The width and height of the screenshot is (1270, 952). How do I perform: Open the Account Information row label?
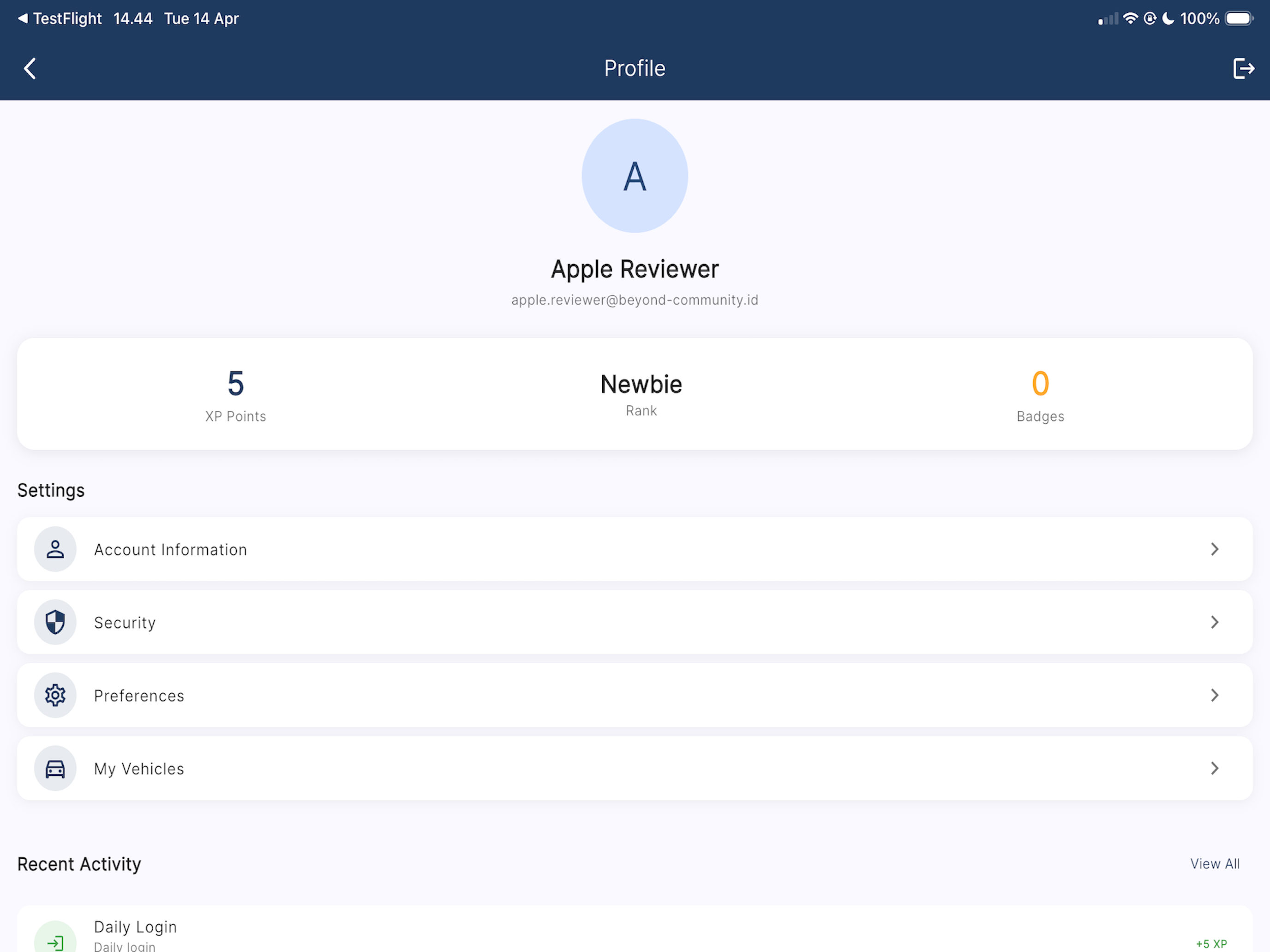click(171, 550)
